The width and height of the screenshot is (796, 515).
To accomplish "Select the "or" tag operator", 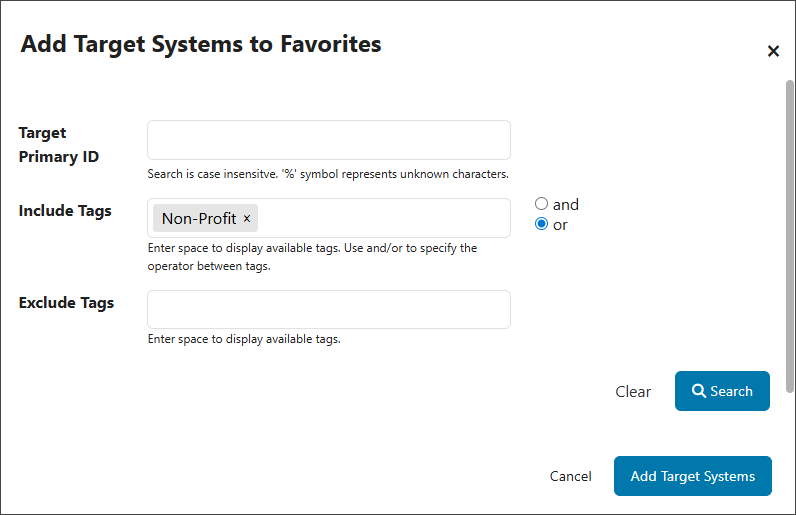I will click(542, 224).
